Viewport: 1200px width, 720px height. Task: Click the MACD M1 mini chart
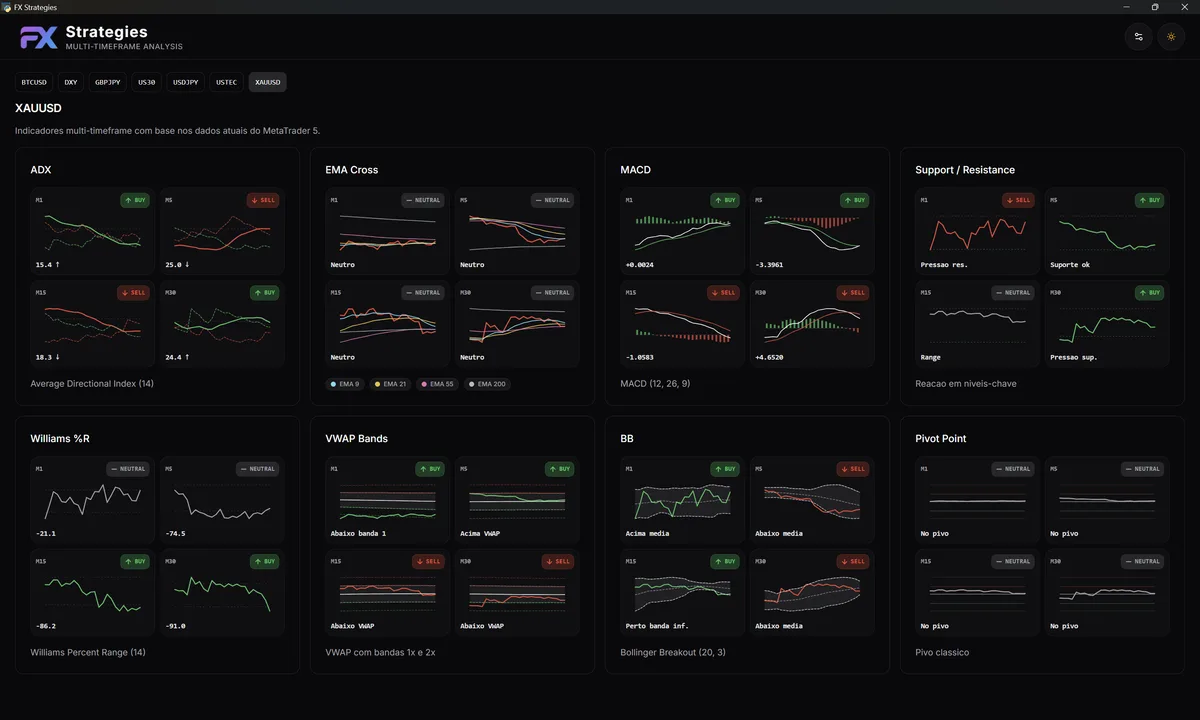[x=680, y=232]
